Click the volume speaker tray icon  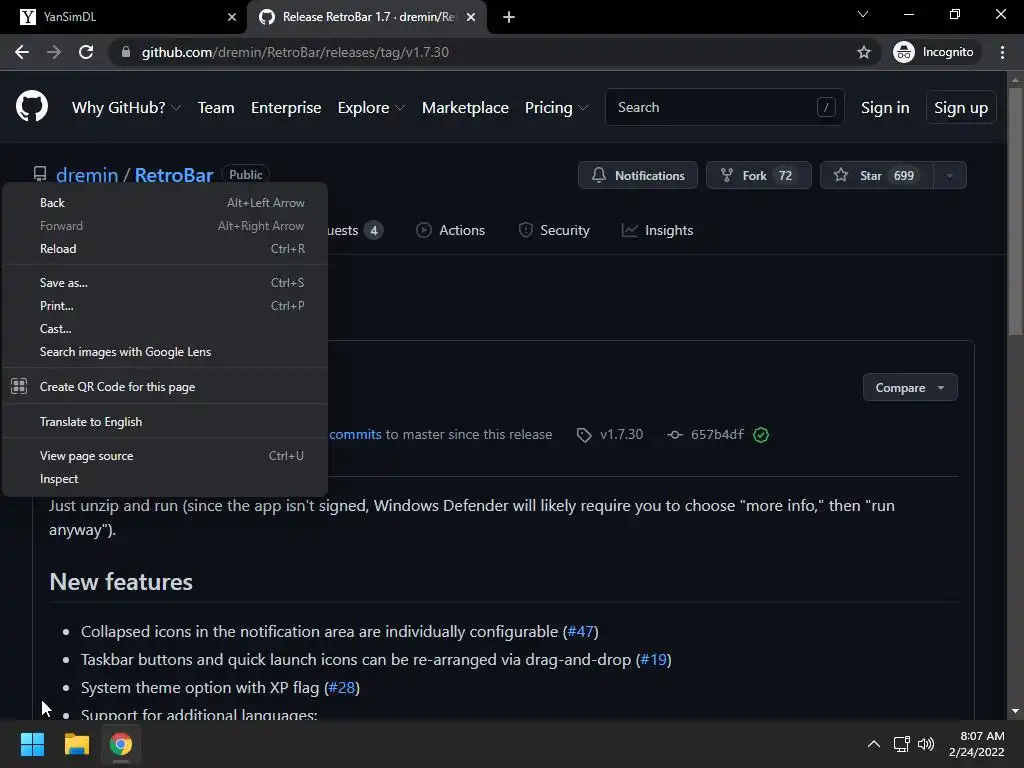pos(925,744)
